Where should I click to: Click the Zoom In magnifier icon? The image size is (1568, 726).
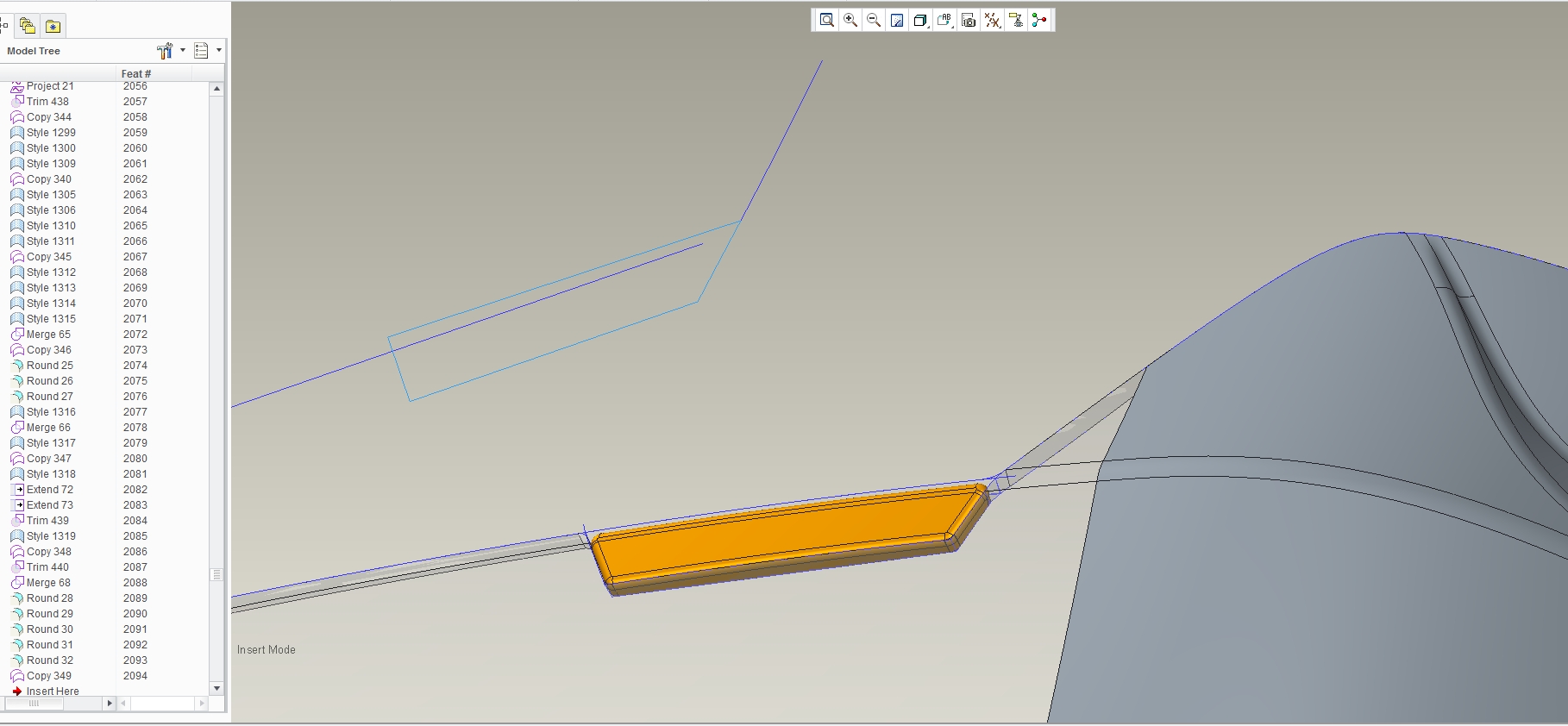[850, 21]
